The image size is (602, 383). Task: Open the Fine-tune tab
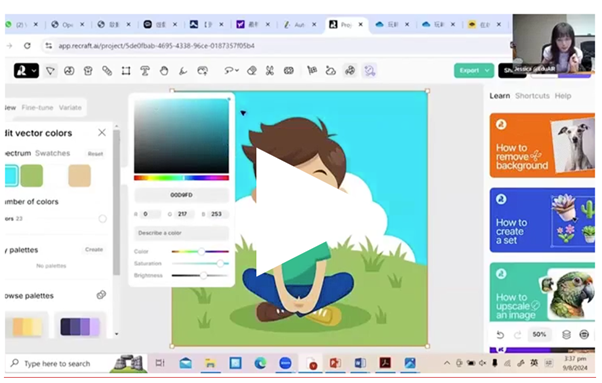click(37, 107)
